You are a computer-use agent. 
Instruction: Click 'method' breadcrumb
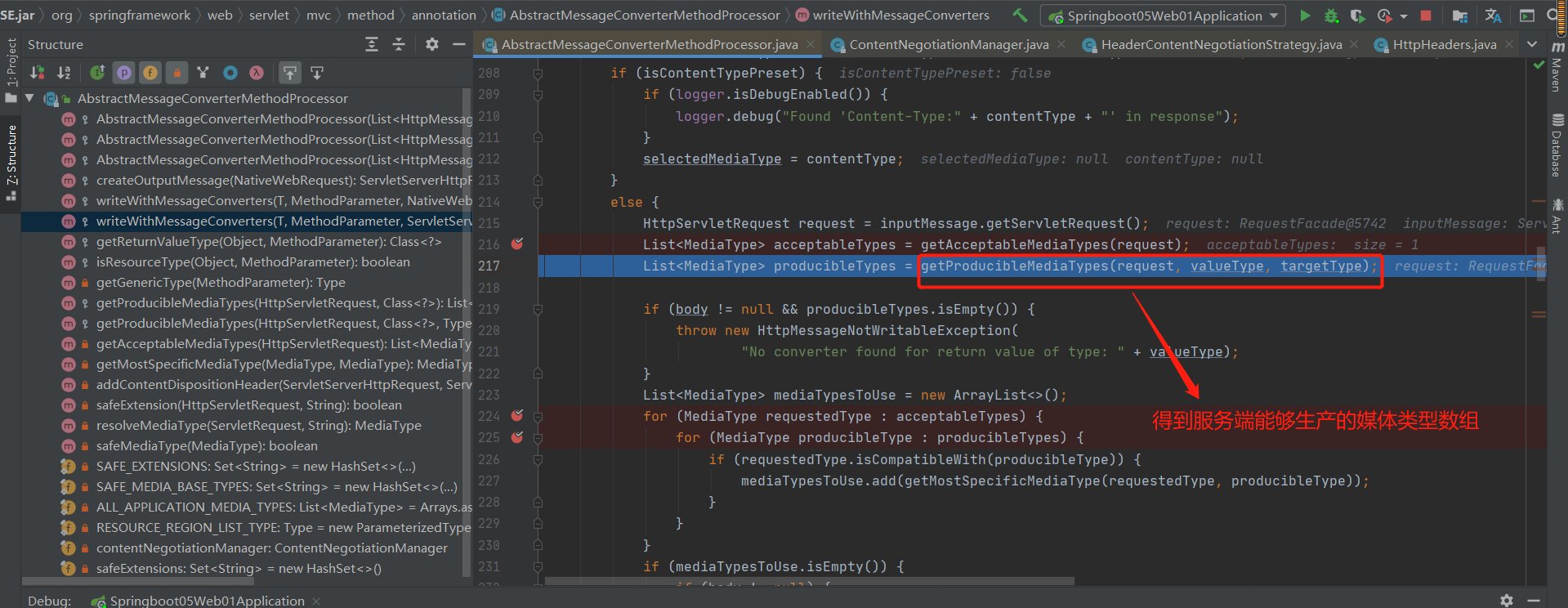(x=371, y=15)
